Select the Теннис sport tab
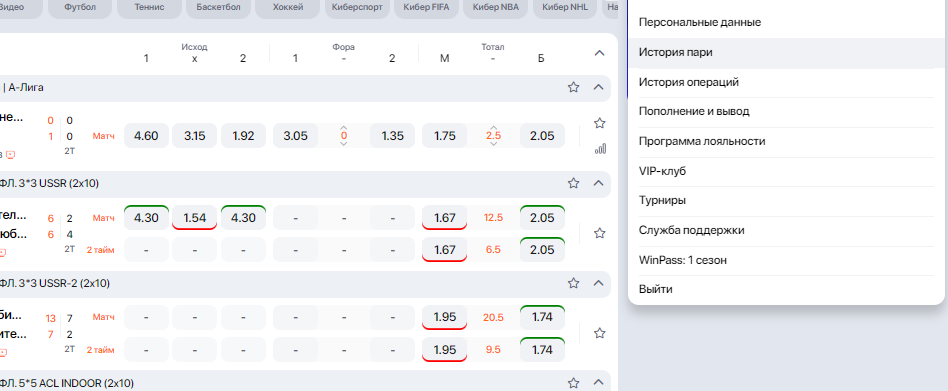The height and width of the screenshot is (391, 948). point(149,8)
